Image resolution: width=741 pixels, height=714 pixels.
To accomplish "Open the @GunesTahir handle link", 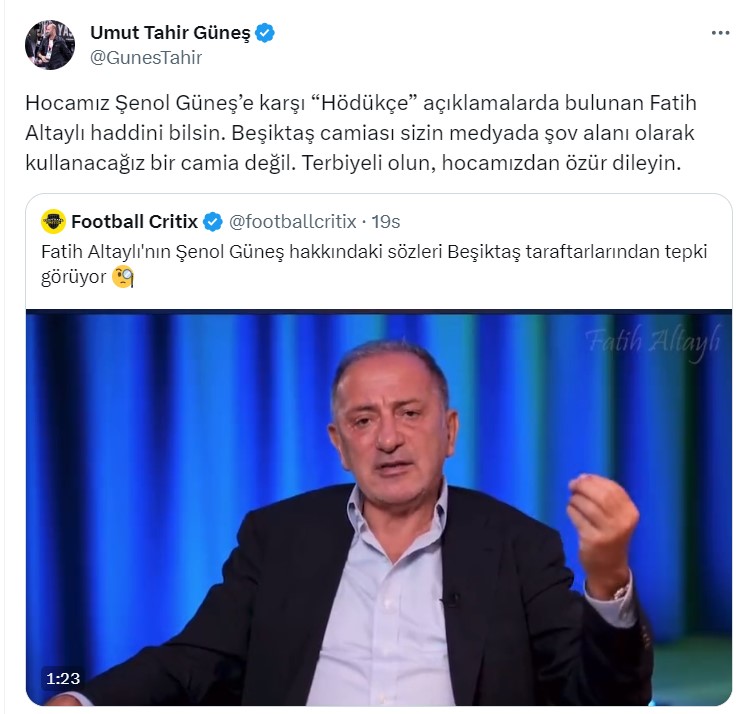I will [146, 58].
